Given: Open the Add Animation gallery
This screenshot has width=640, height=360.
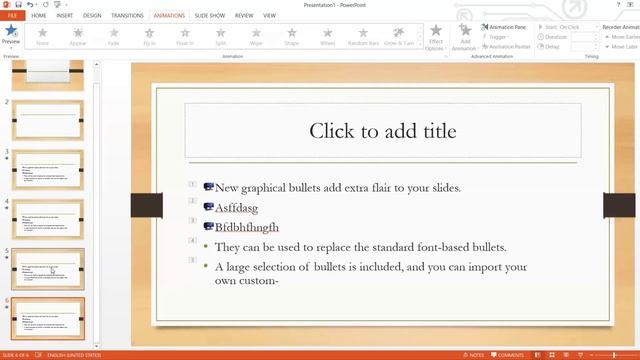Looking at the screenshot, I should tap(465, 37).
